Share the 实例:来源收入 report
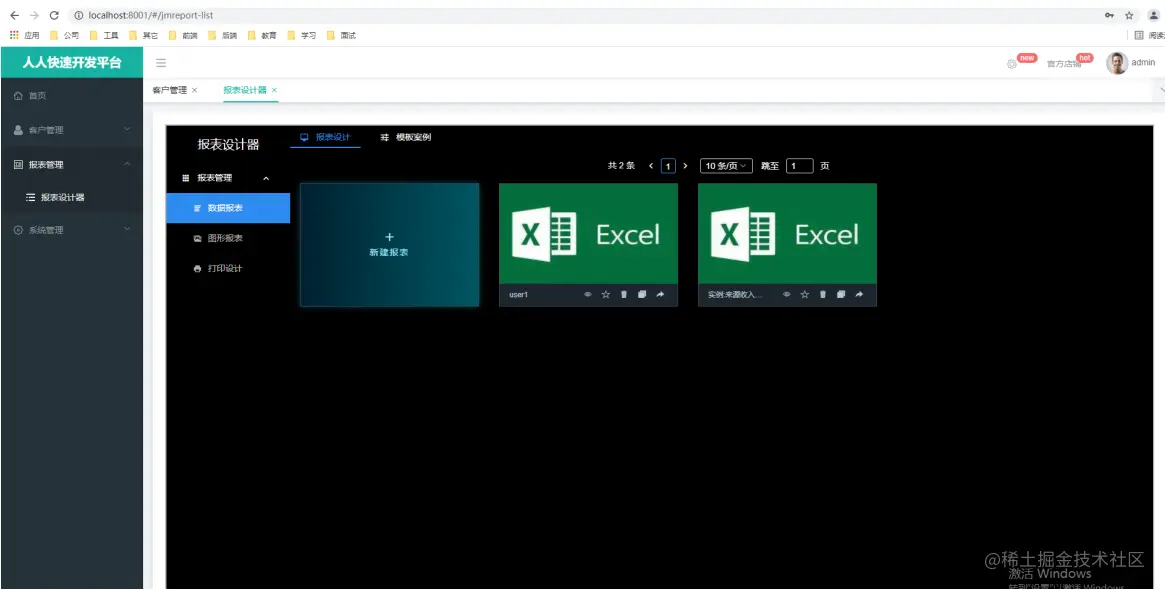Screen dimensions: 1165x590 [x=859, y=295]
